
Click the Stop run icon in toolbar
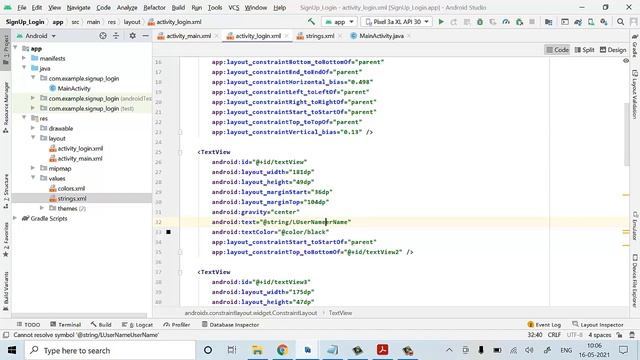532,22
